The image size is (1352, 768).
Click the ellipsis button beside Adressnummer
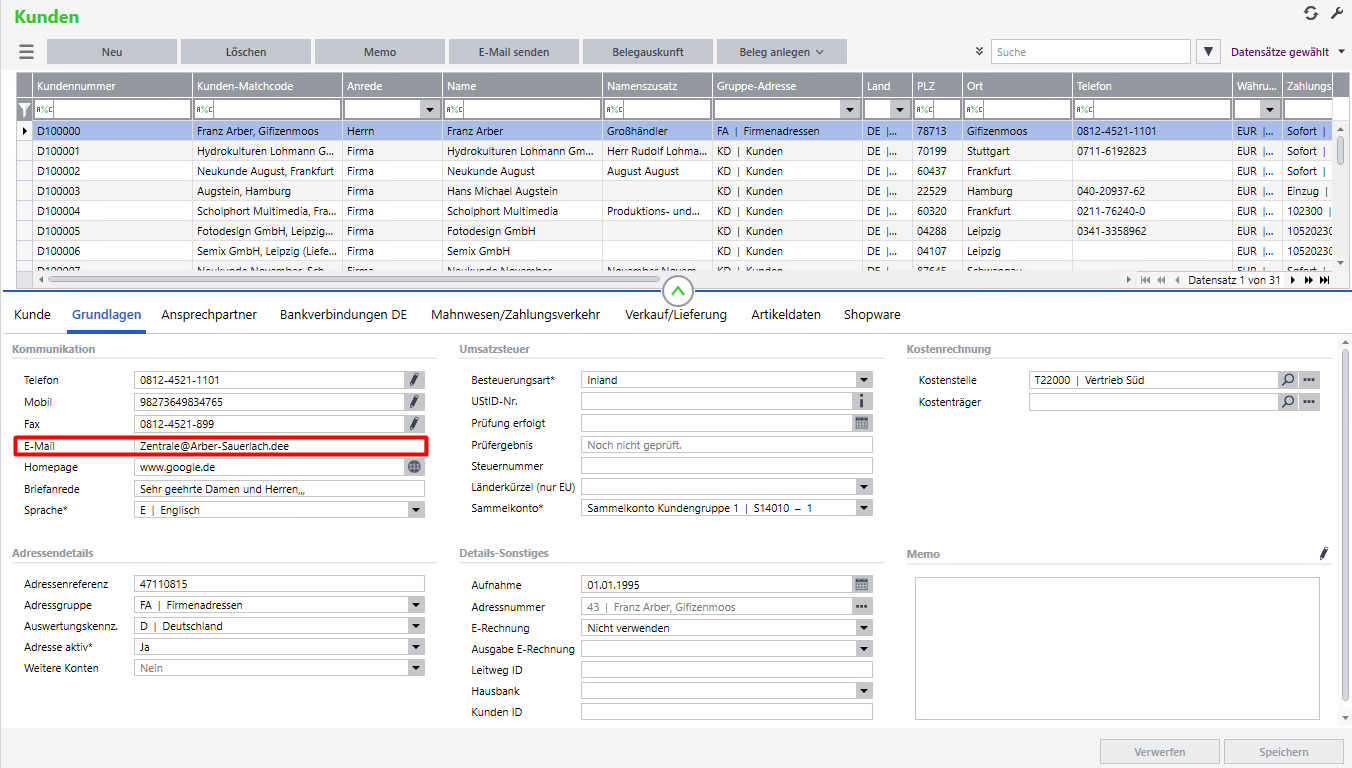863,607
